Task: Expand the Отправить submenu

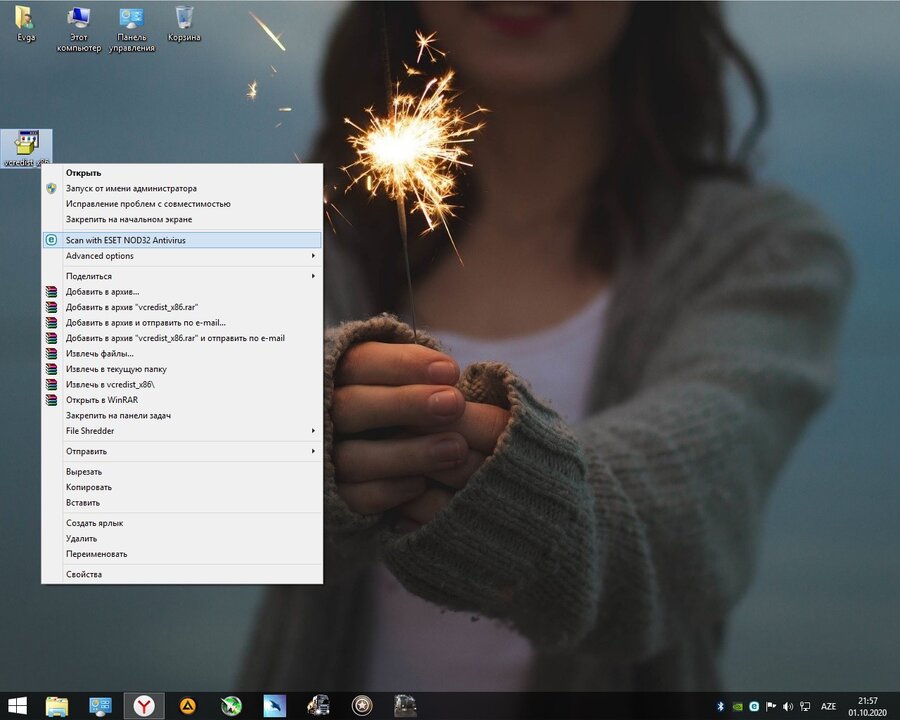Action: [x=86, y=451]
